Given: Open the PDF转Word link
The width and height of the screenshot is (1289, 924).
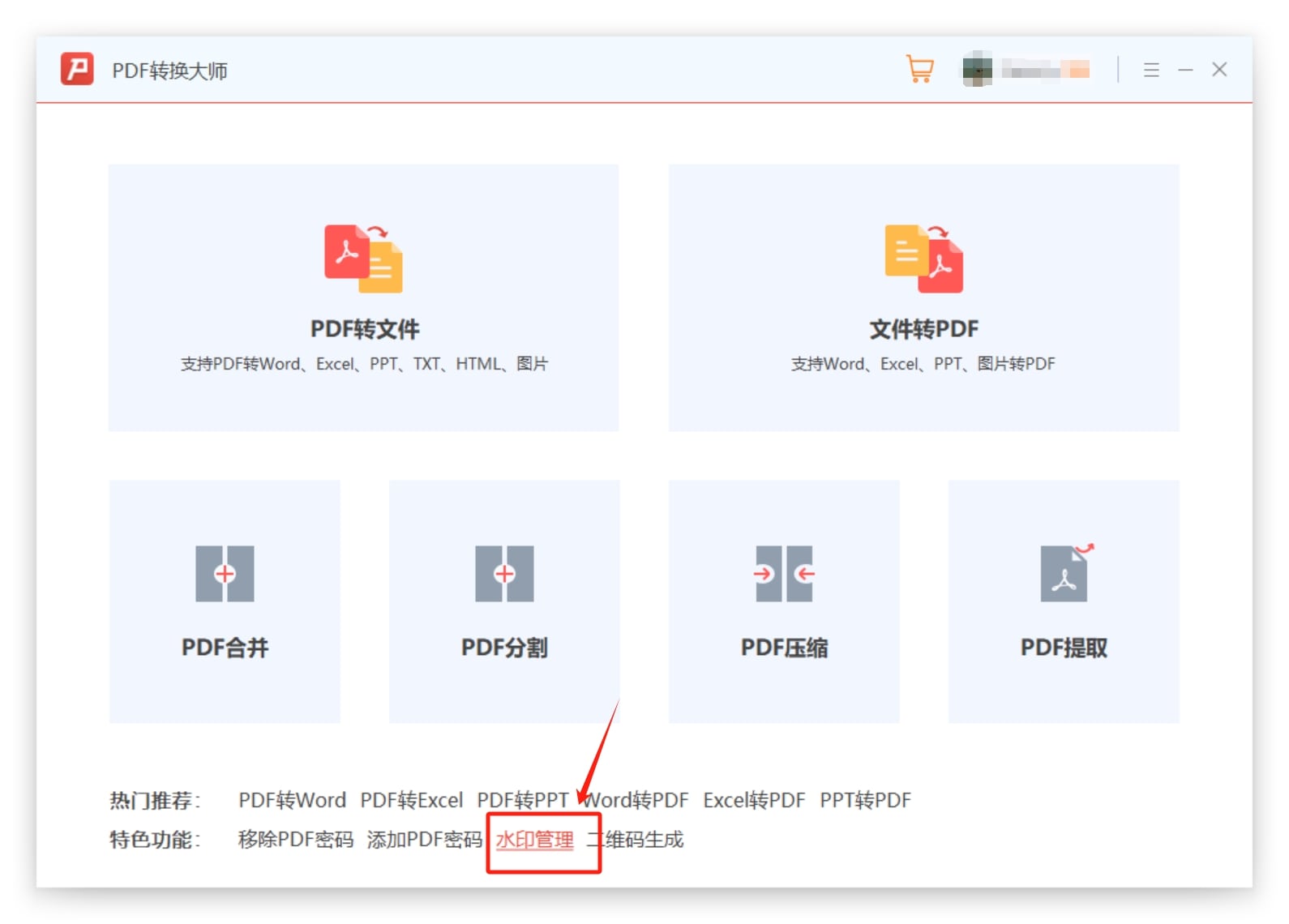Looking at the screenshot, I should tap(292, 800).
